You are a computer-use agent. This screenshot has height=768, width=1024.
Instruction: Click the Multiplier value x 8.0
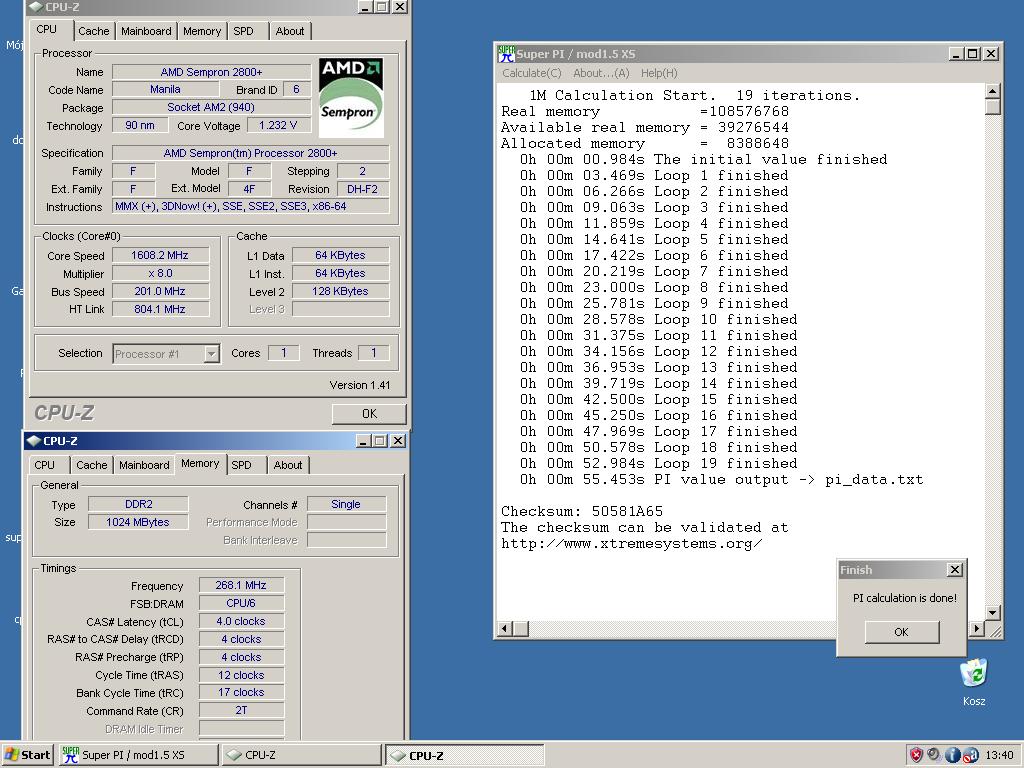pyautogui.click(x=161, y=274)
